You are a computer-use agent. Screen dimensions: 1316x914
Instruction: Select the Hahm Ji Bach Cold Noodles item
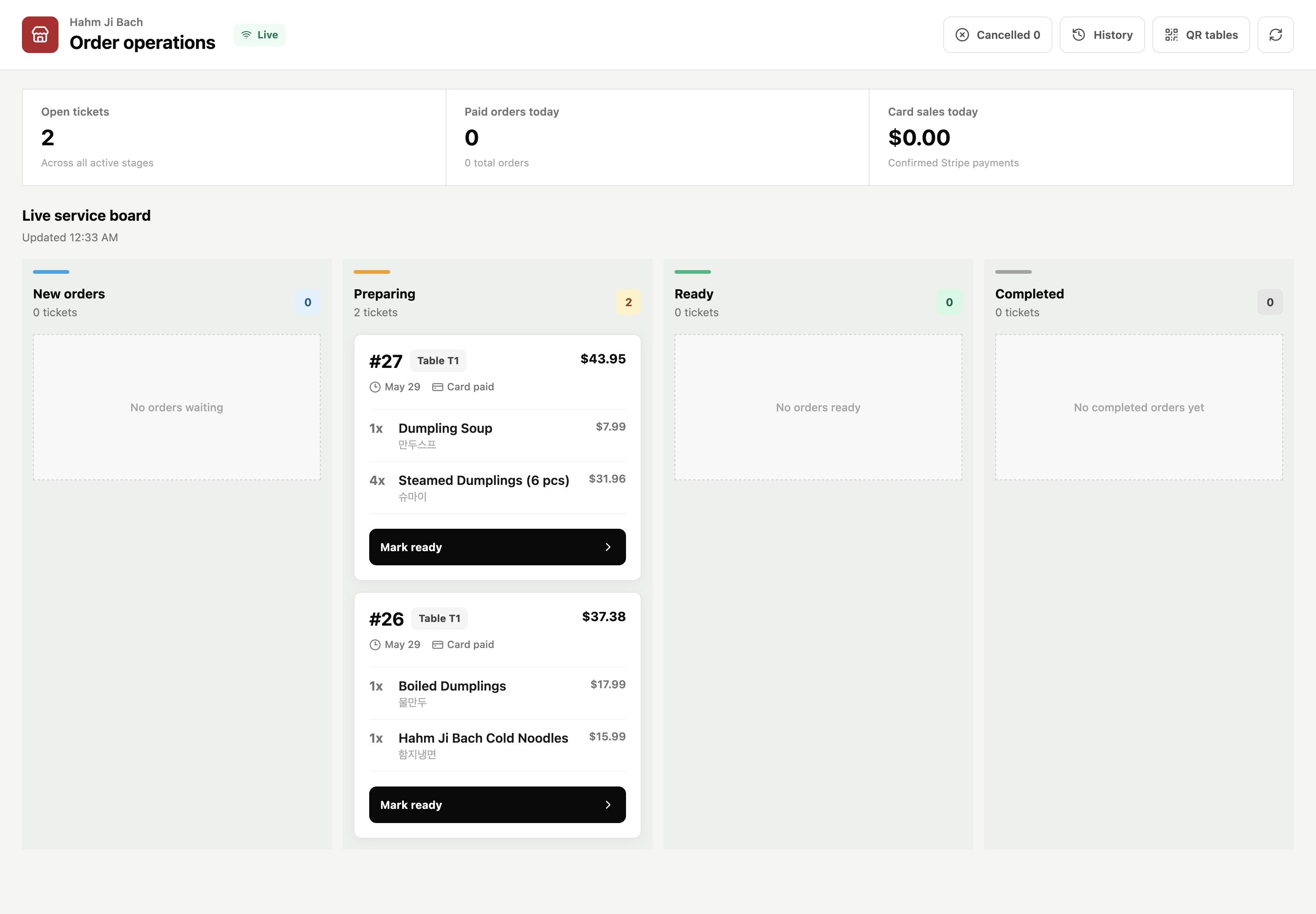497,745
